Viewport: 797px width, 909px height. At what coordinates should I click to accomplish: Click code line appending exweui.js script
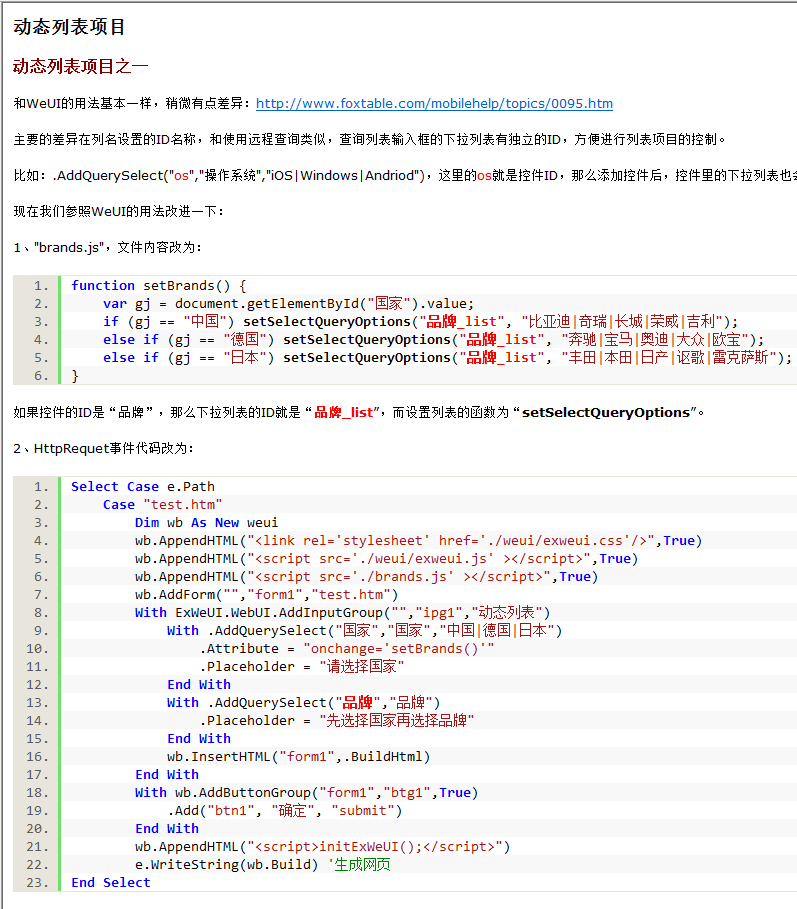click(387, 558)
